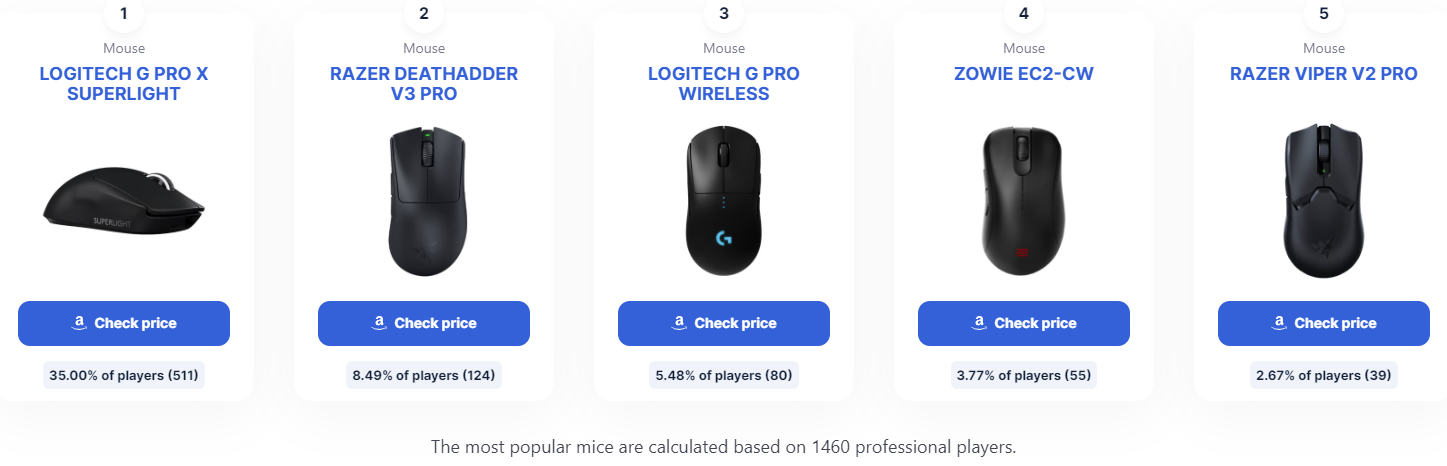Screen dimensions: 1447x466
Task: Click the Amazon icon under Logitech G Pro X Superlight
Action: [x=79, y=323]
